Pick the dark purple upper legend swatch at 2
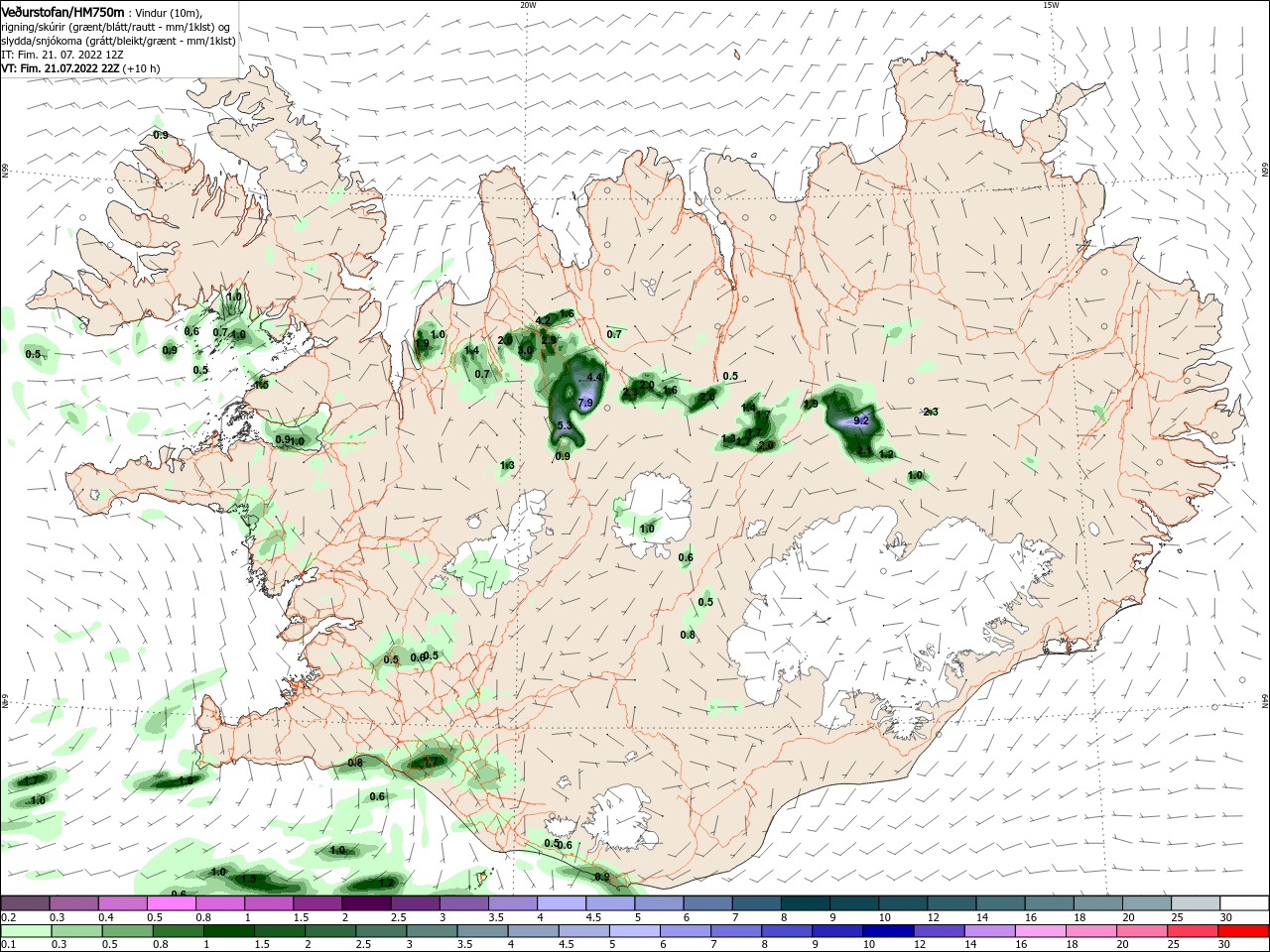1270x952 pixels. [366, 903]
